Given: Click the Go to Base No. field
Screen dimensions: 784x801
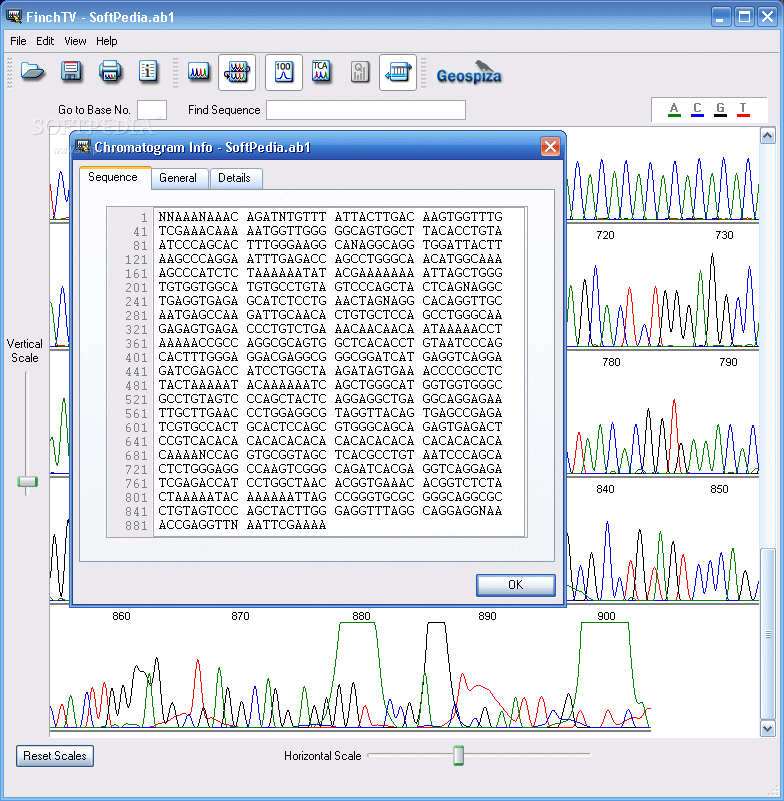Looking at the screenshot, I should tap(152, 110).
